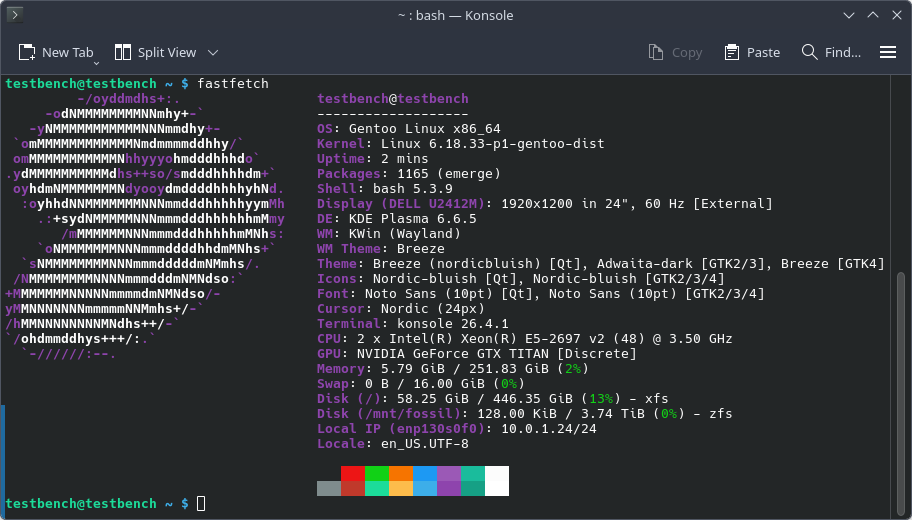
Task: Click the 'DE: KDE Plasma 6.6.5' line
Action: [397, 219]
